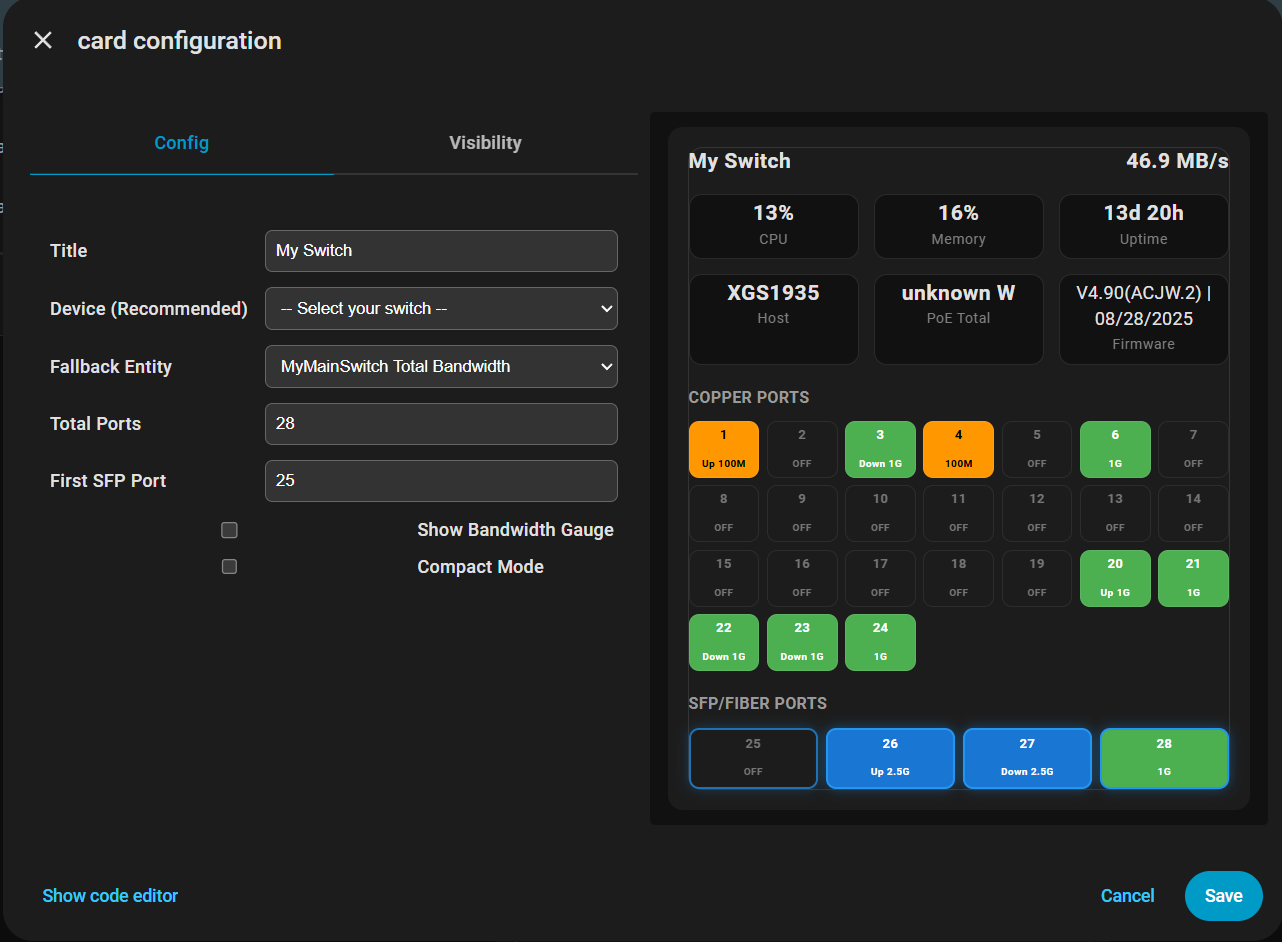1282x942 pixels.
Task: Click SFP port 27 Down 2.5G tile
Action: [1027, 758]
